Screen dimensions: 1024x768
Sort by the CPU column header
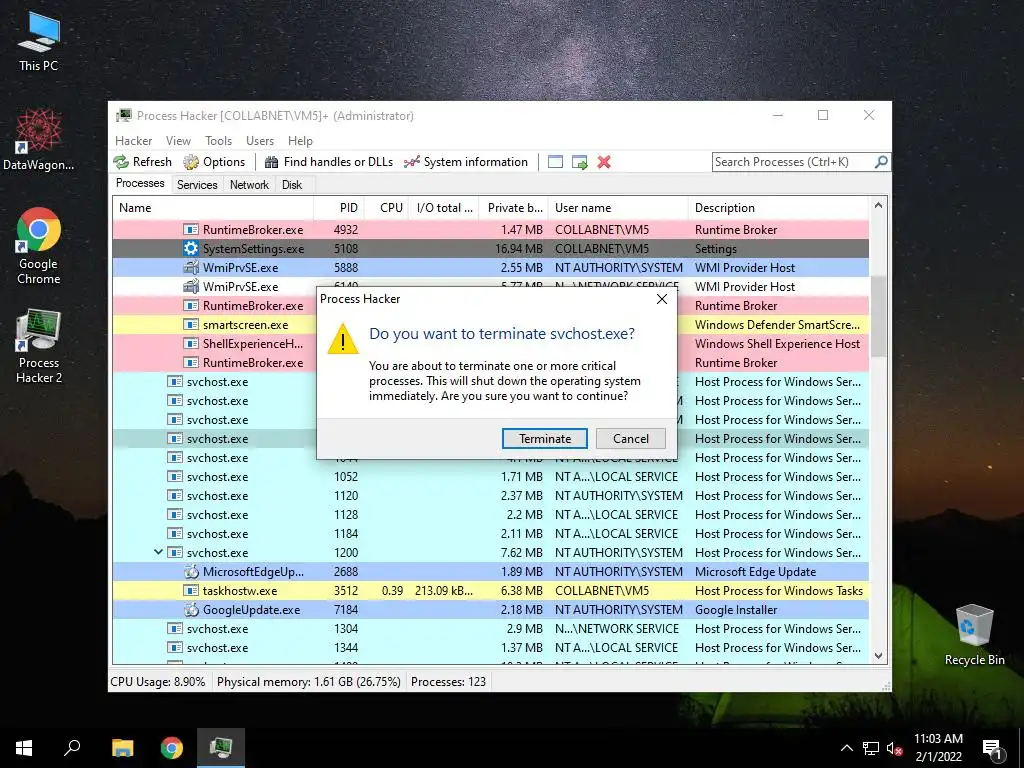tap(386, 208)
